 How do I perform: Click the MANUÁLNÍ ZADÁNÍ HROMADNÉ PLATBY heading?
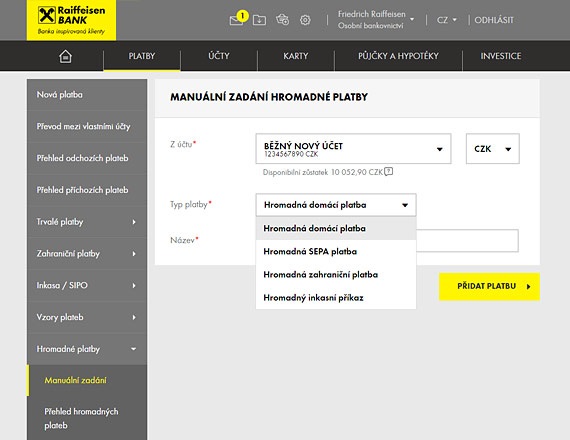(x=269, y=97)
